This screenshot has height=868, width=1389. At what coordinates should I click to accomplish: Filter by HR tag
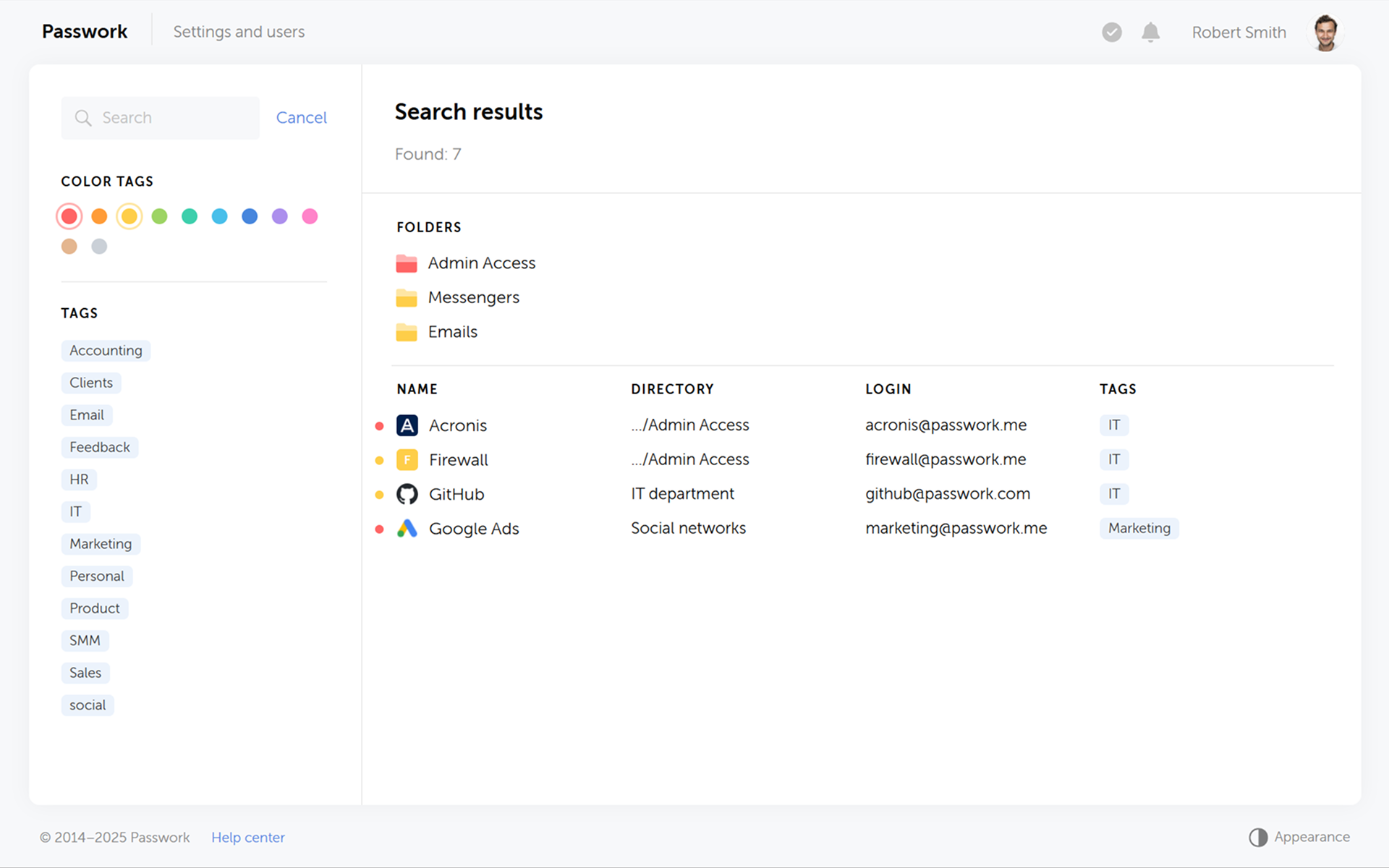coord(79,480)
